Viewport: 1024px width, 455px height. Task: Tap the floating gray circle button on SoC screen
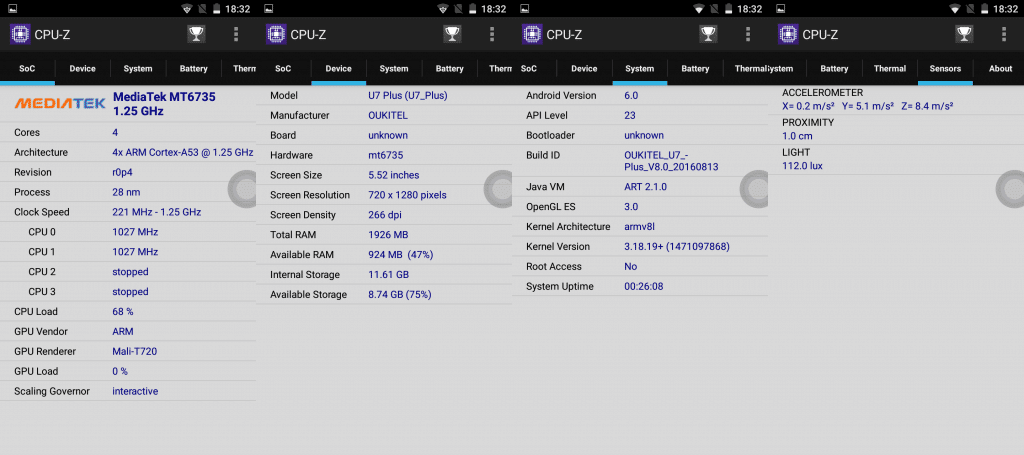pos(242,189)
